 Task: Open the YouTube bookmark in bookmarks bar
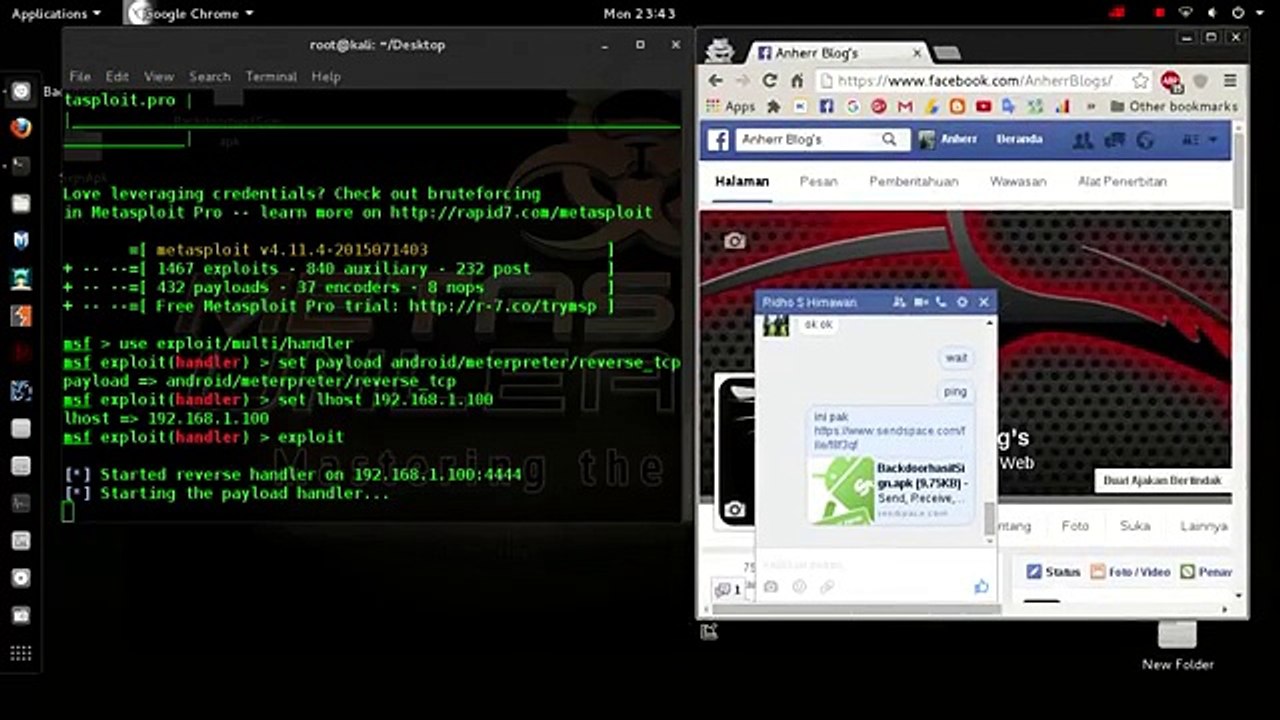(x=983, y=106)
